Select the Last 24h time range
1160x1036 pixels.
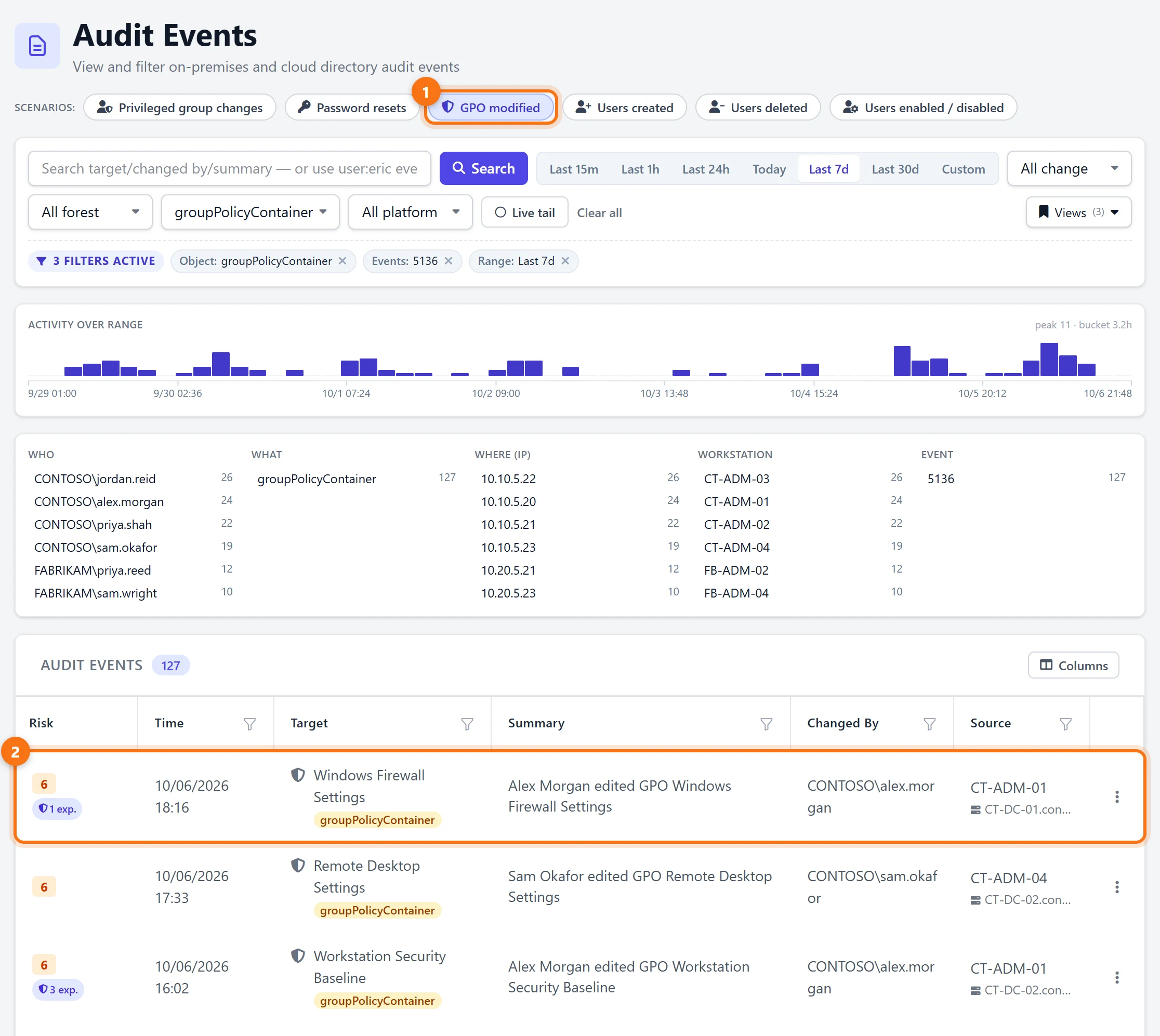click(x=706, y=169)
